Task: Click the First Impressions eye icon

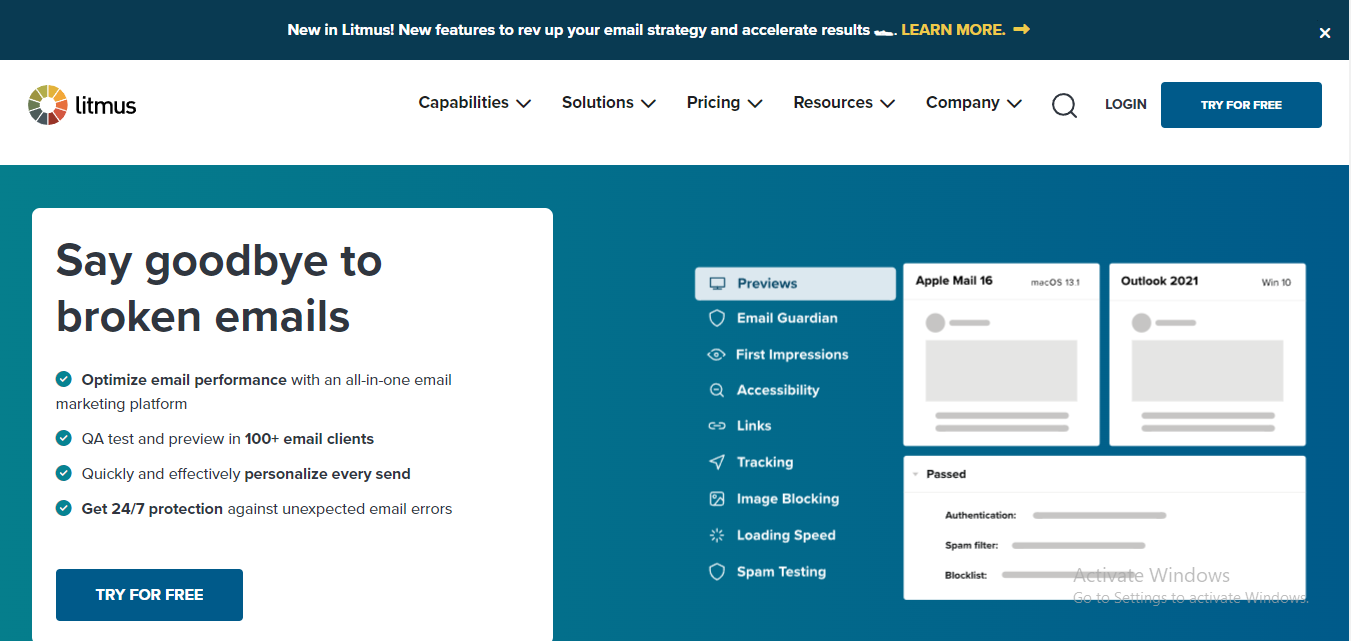Action: tap(716, 355)
